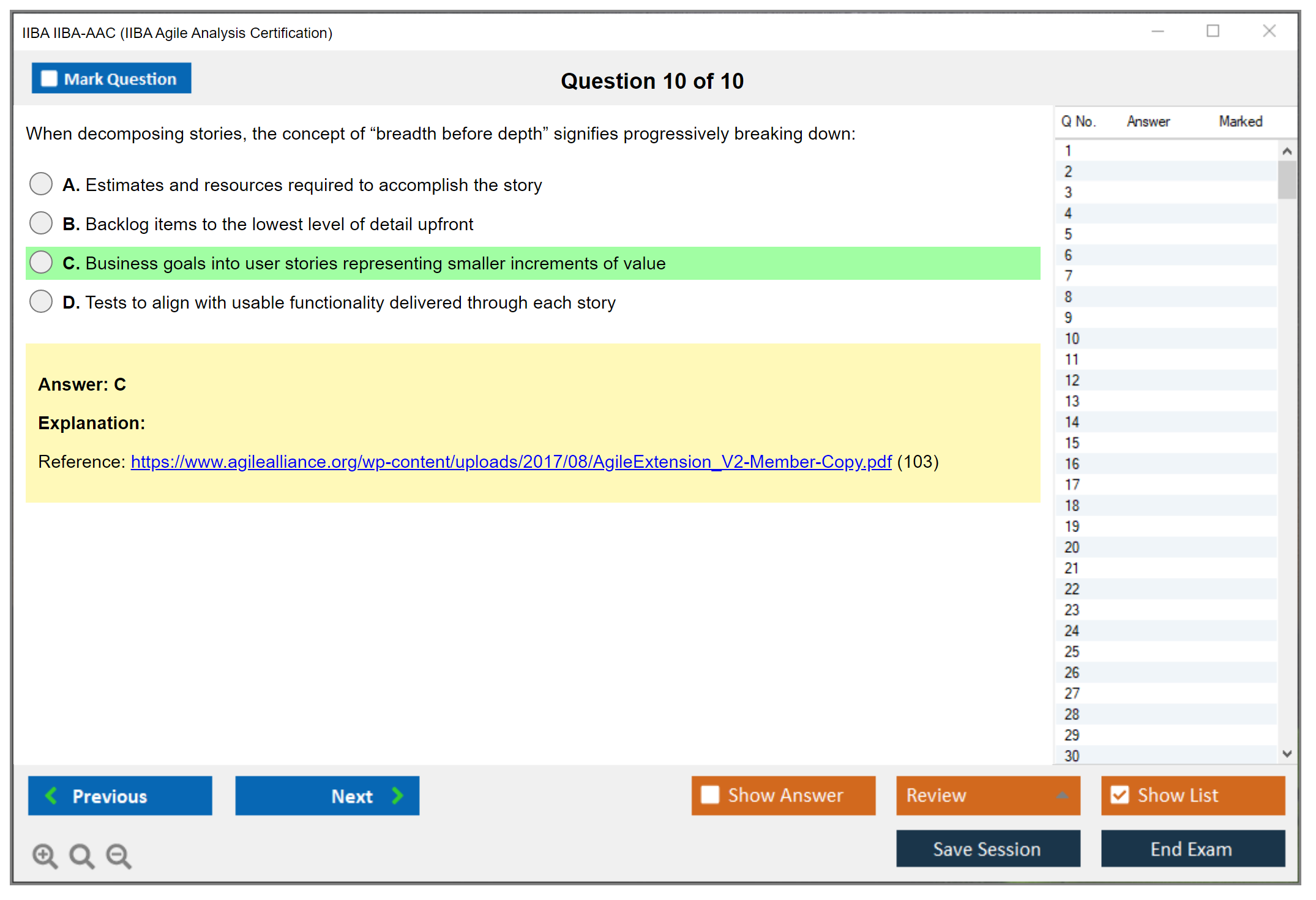1316x900 pixels.
Task: Toggle the Show Answer checkbox
Action: point(709,795)
